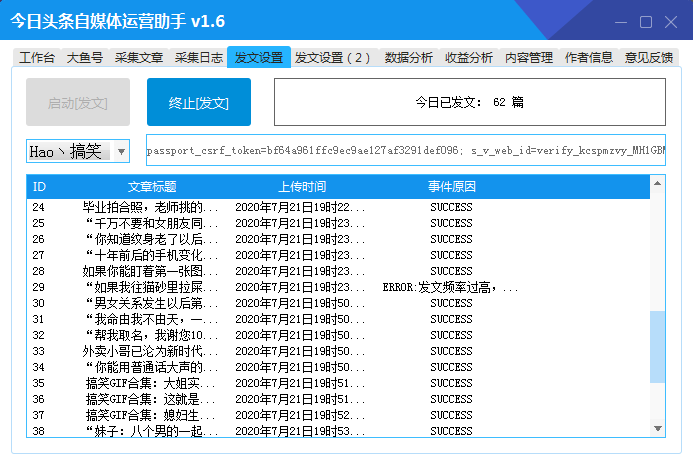This screenshot has width=693, height=465.
Task: Open the 作者信息 tab
Action: [589, 57]
